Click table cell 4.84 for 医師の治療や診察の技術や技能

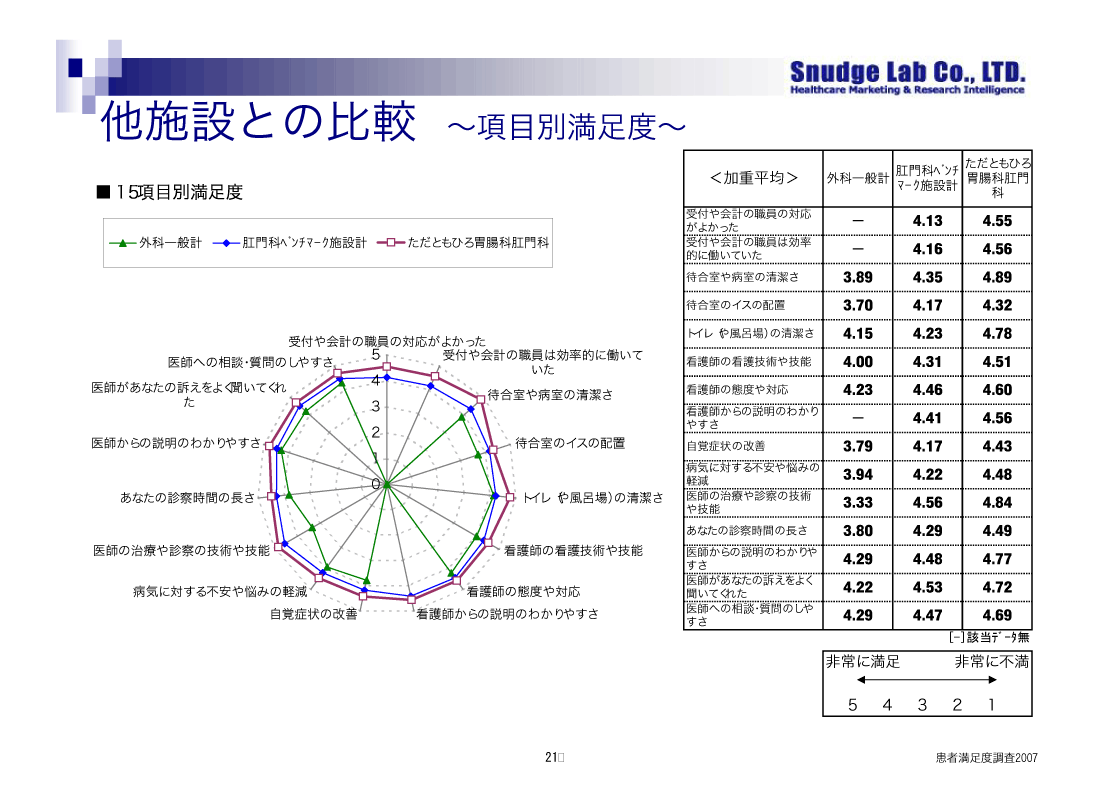(998, 503)
